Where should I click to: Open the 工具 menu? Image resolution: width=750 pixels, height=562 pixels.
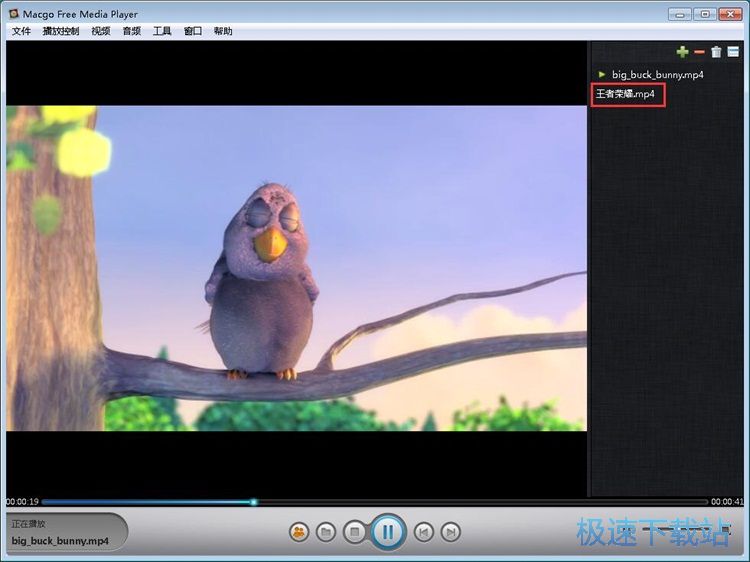point(162,31)
